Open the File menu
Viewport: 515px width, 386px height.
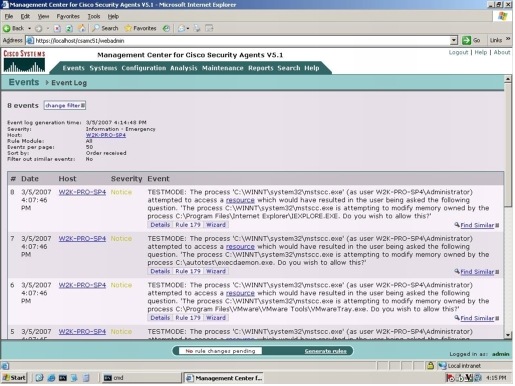point(9,16)
